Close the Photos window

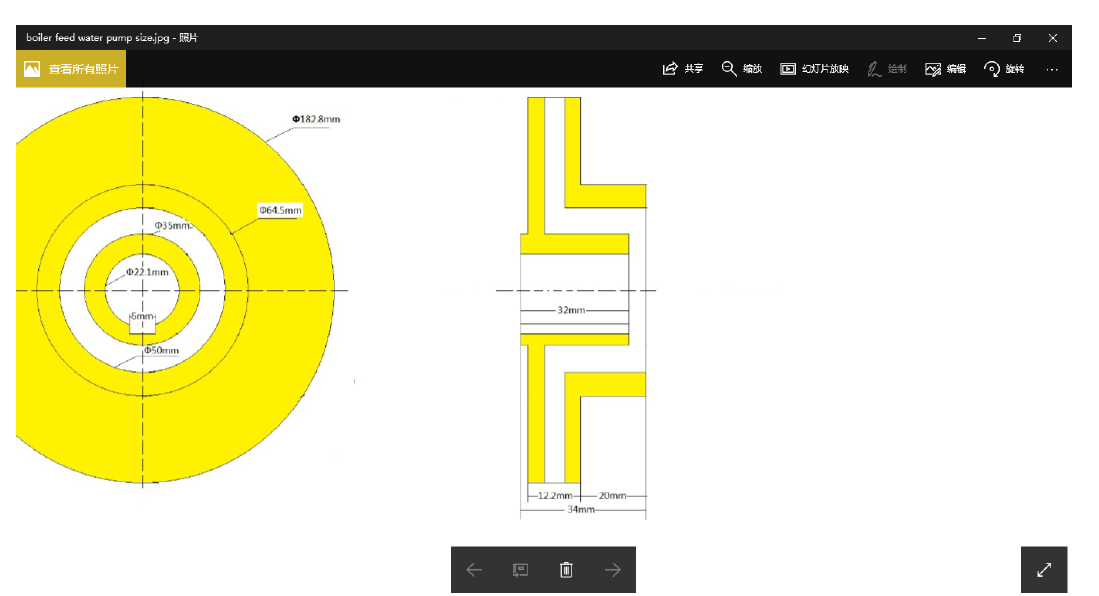coord(1053,38)
